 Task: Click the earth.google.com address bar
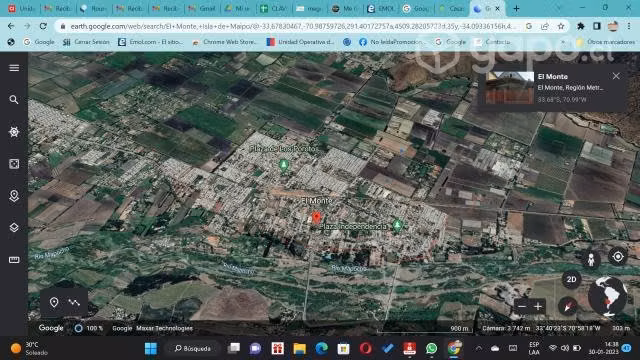(x=292, y=26)
